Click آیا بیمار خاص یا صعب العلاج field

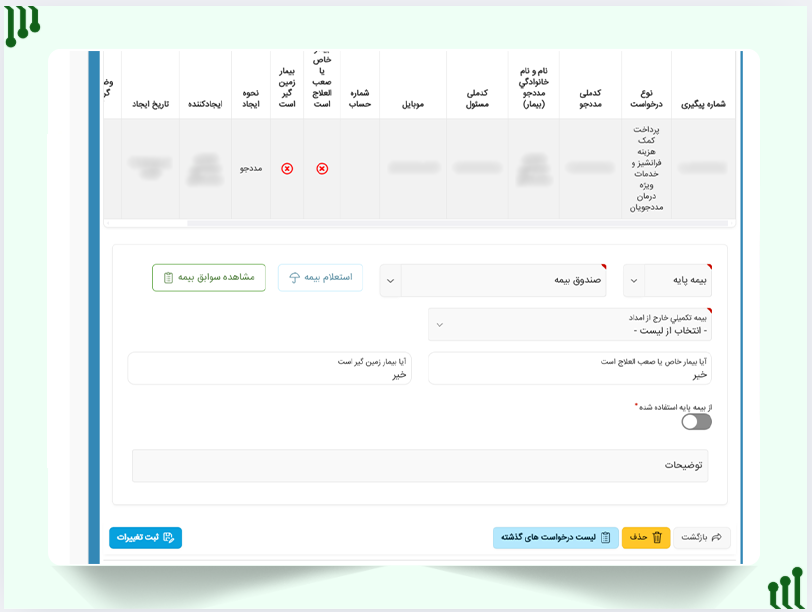570,368
